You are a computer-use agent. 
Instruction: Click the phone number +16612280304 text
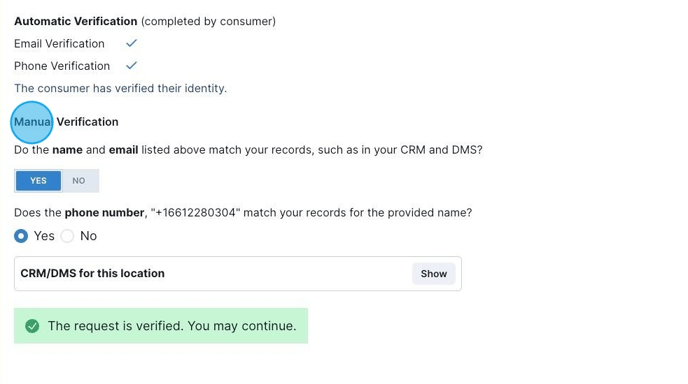[196, 213]
